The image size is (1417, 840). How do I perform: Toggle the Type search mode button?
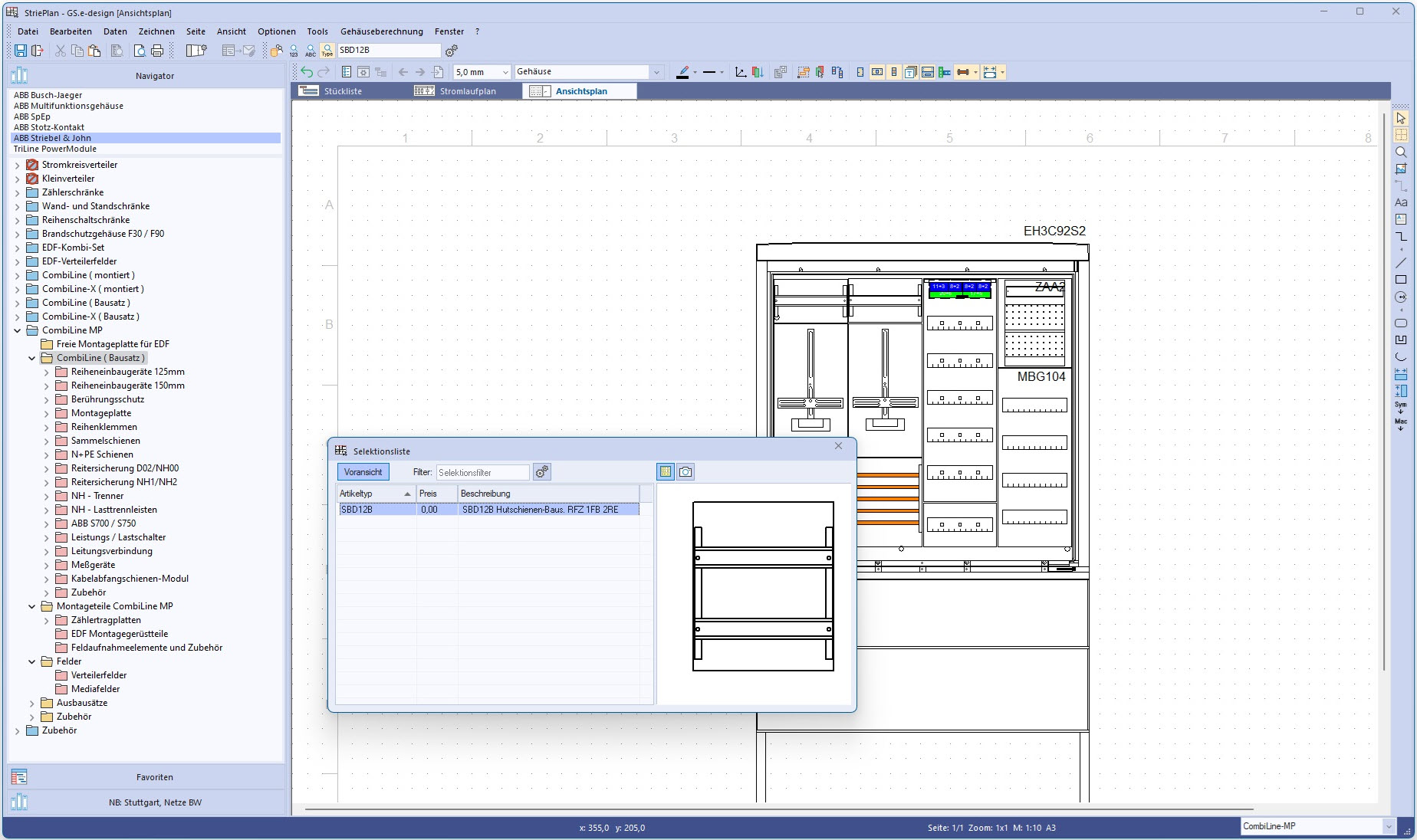pyautogui.click(x=327, y=51)
